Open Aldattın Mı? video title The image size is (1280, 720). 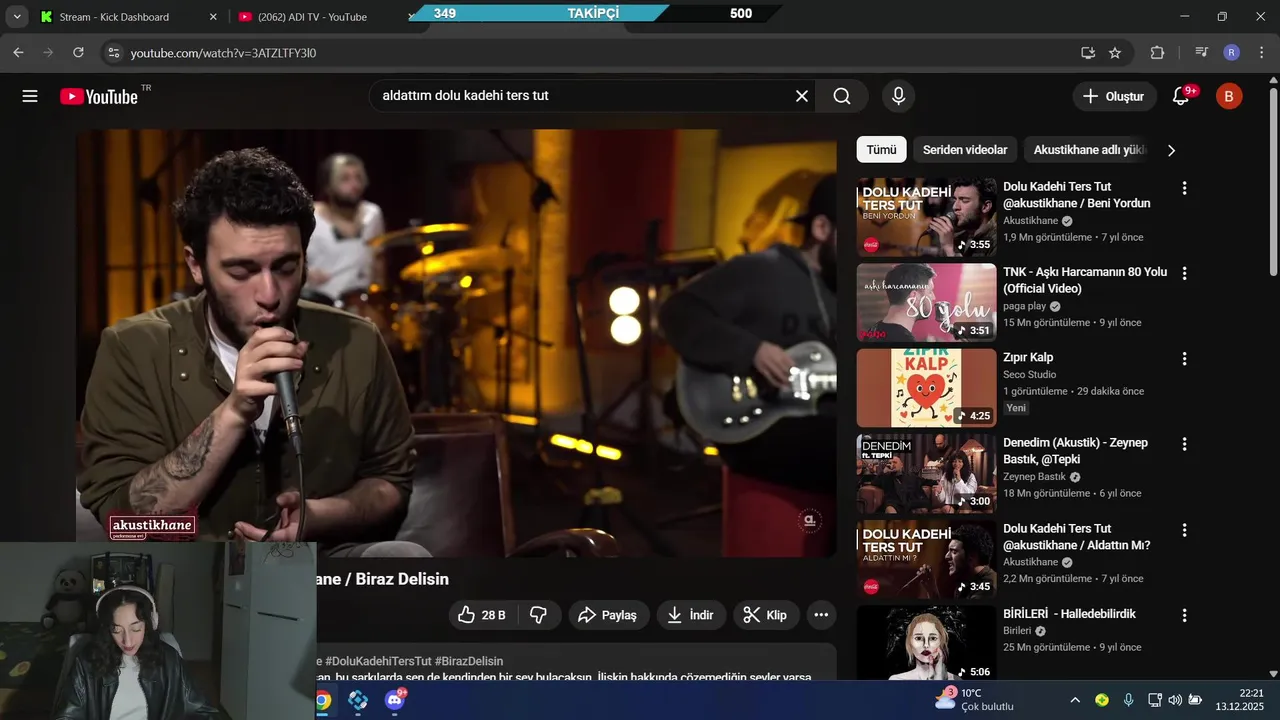1076,537
